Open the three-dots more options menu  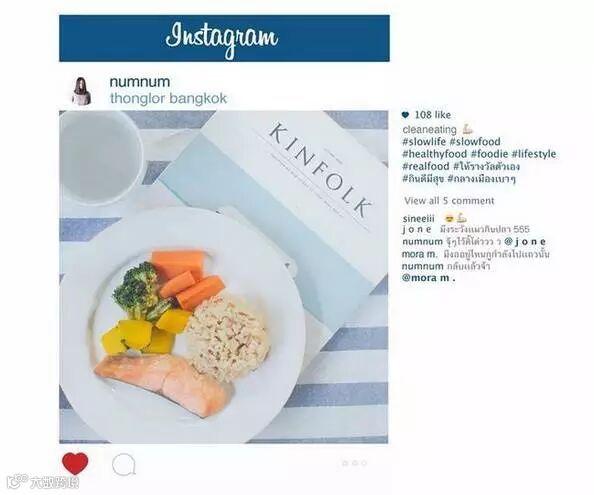(x=355, y=463)
